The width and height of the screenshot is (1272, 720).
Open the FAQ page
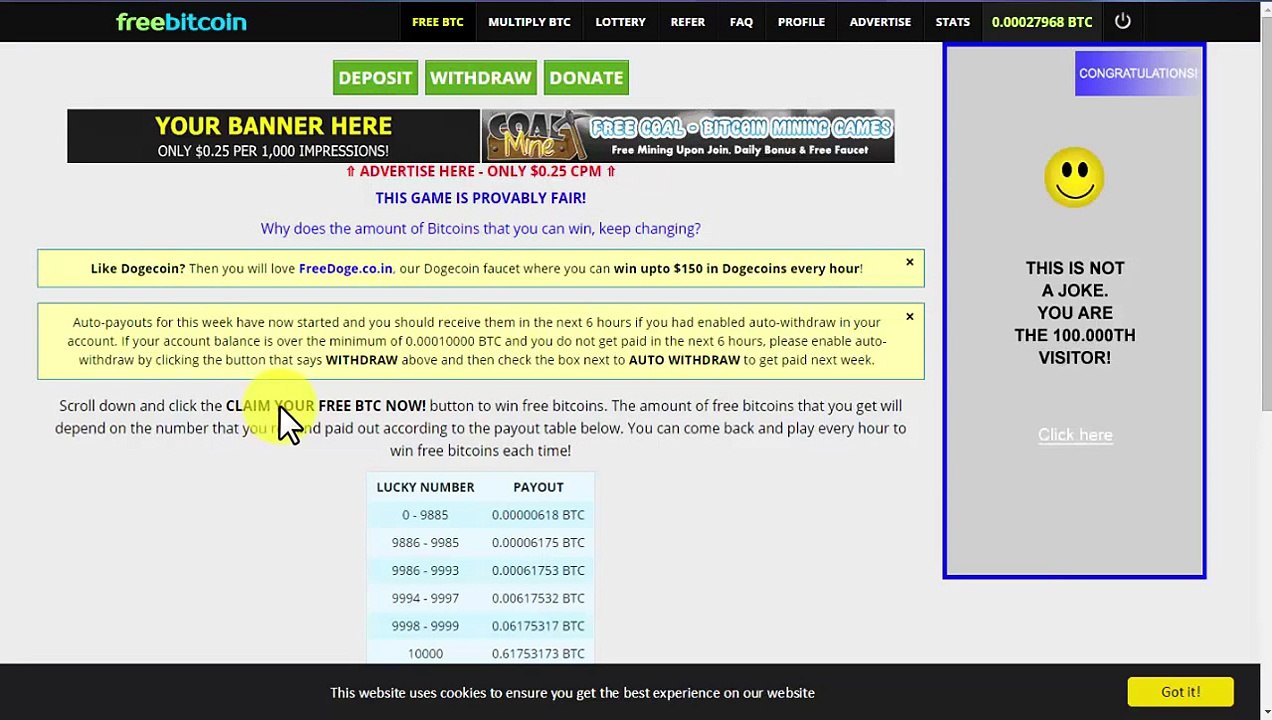741,22
